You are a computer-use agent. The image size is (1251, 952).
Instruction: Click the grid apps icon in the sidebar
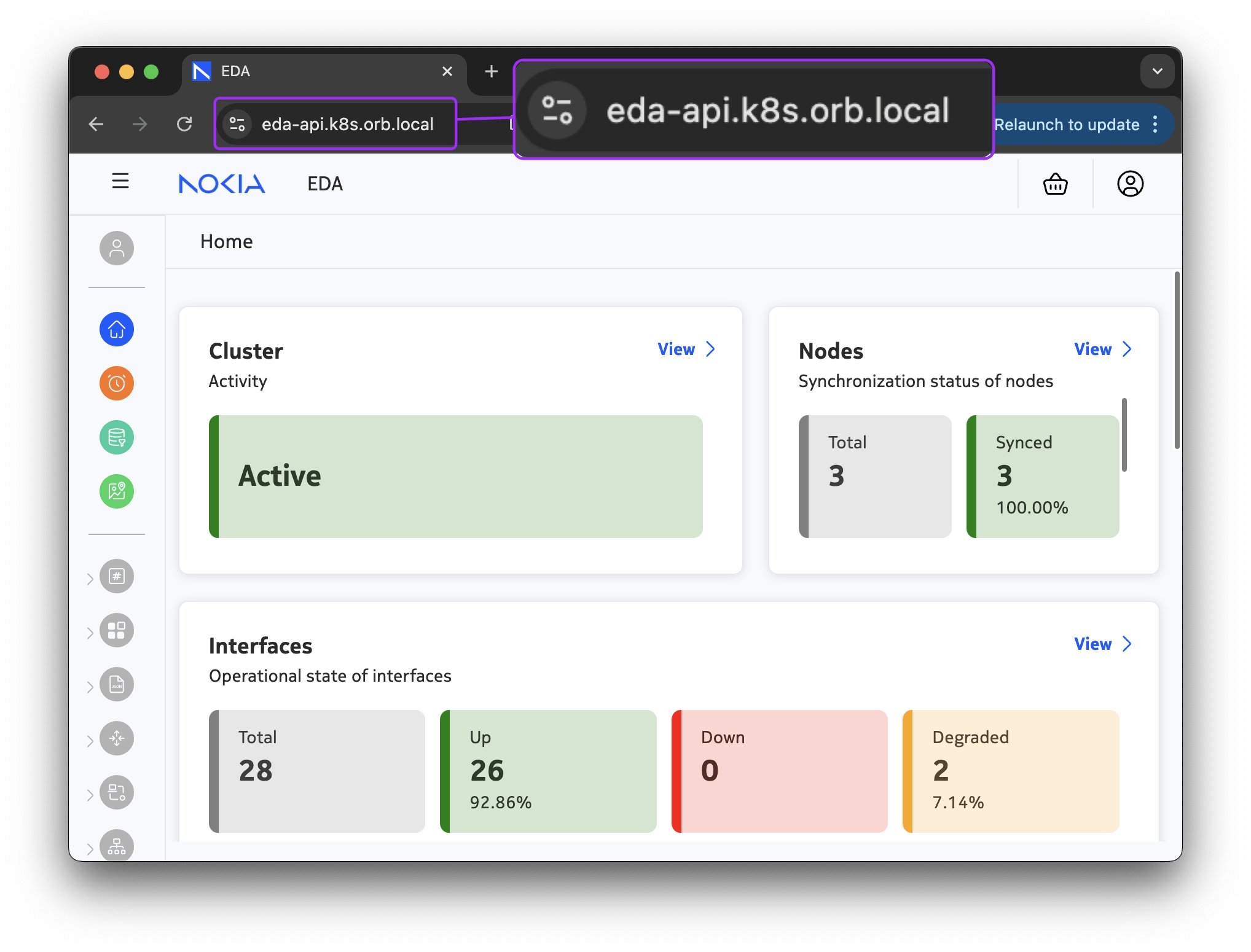pyautogui.click(x=117, y=630)
